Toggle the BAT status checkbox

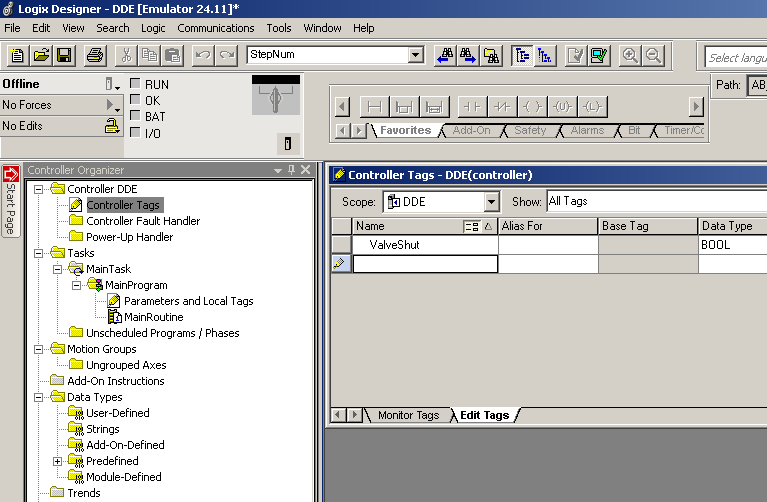[x=135, y=116]
